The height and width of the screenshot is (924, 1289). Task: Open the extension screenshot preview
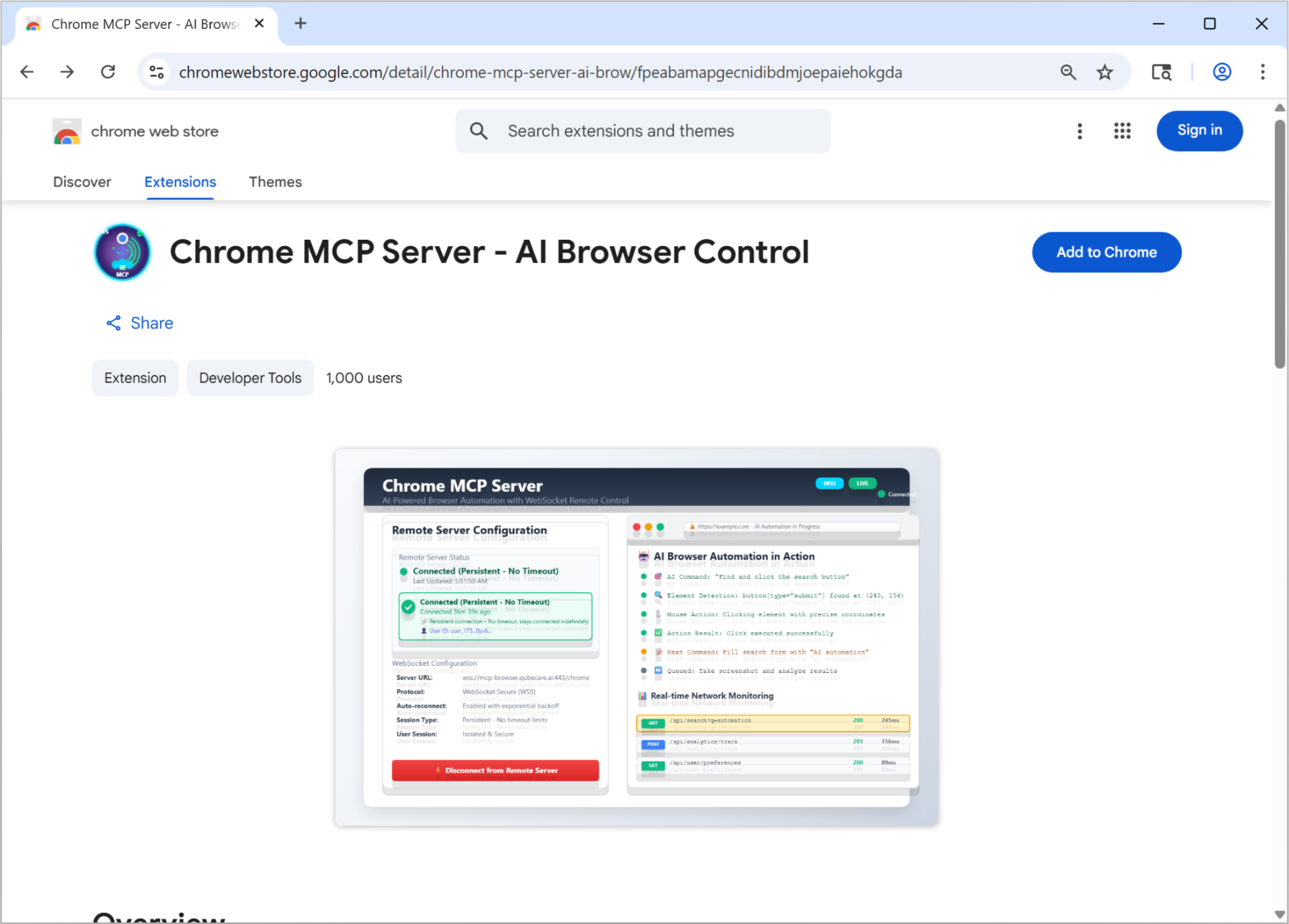pos(636,637)
